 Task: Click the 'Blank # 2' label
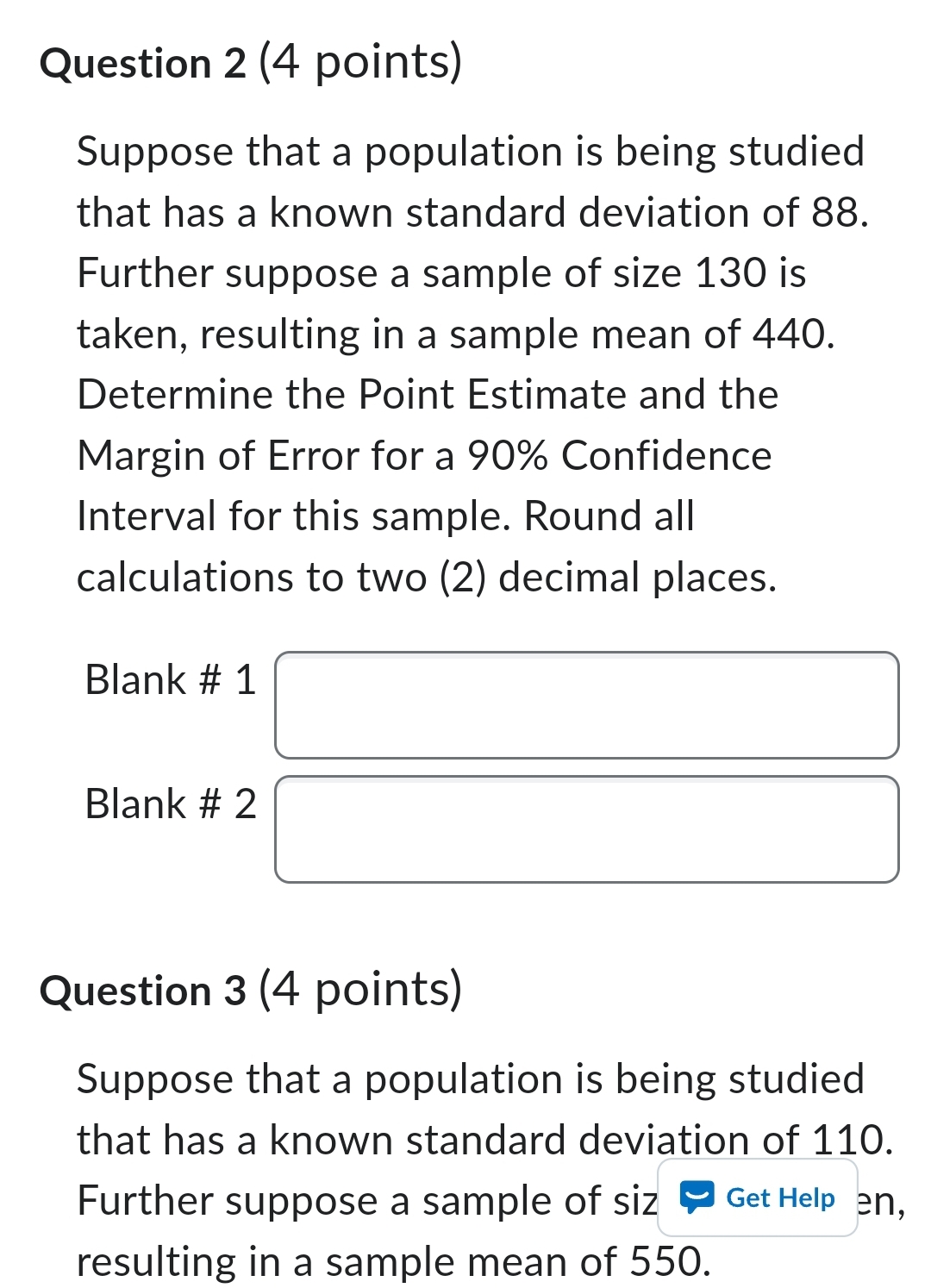tap(170, 803)
